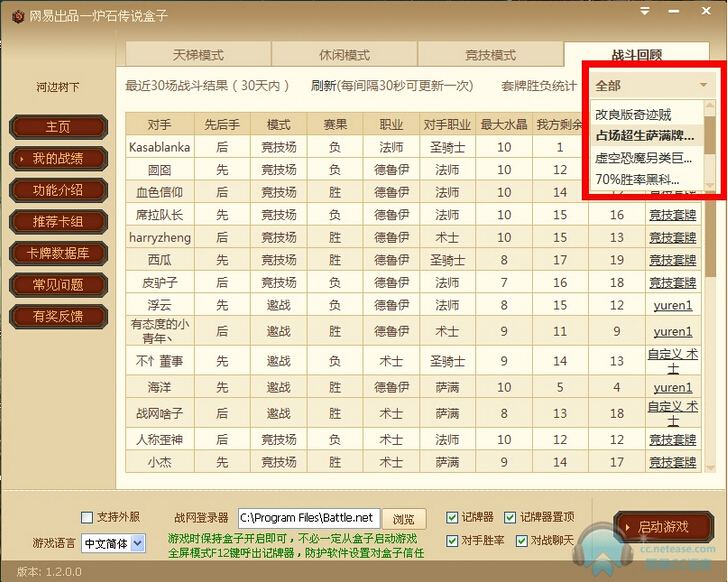Enable the 支持外服 checkbox
728x582 pixels.
[87, 517]
